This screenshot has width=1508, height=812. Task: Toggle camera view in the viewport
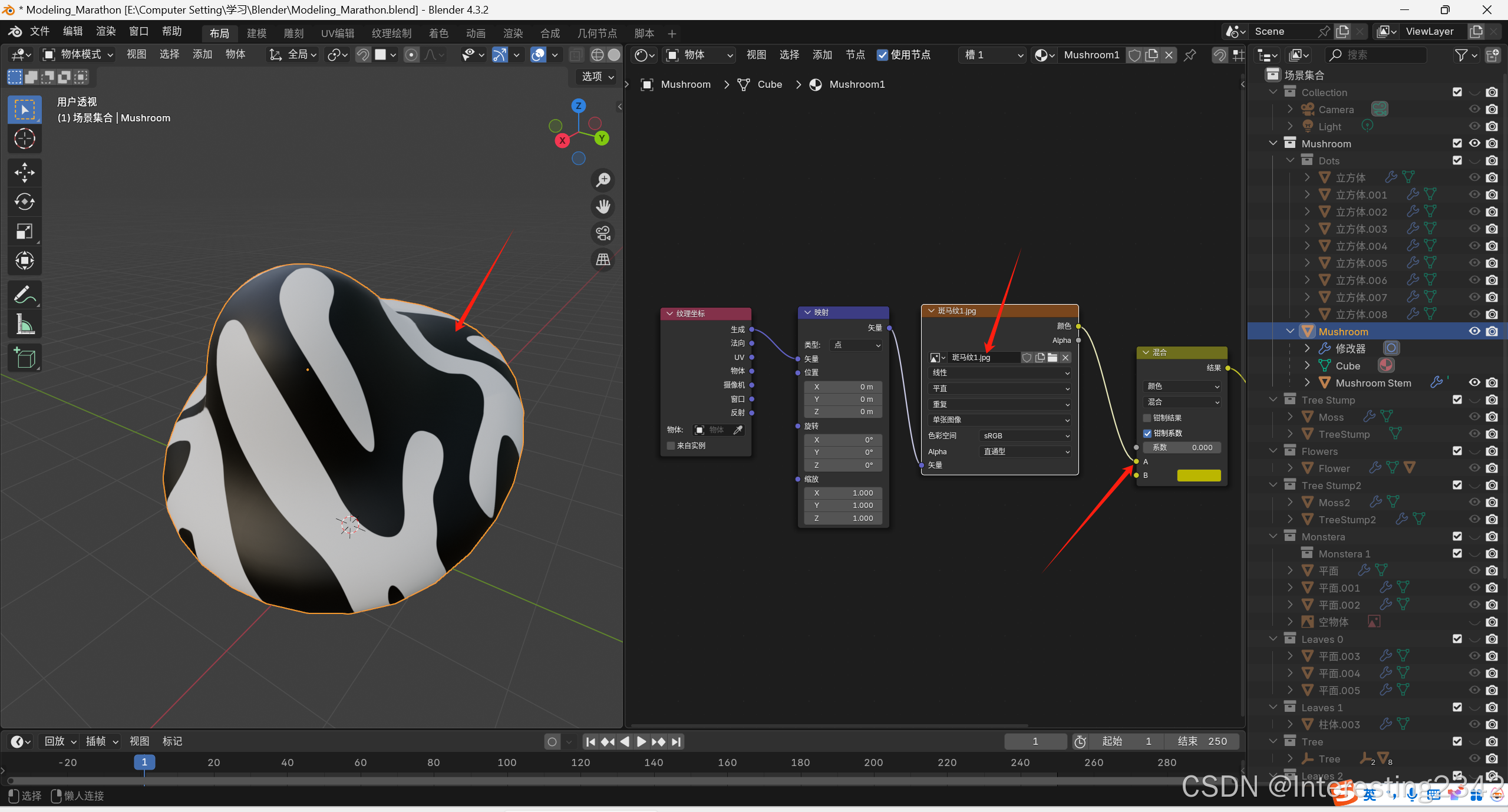click(x=603, y=233)
